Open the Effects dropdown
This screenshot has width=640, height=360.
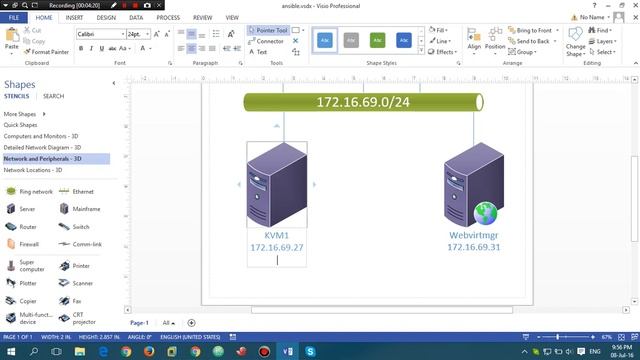point(442,52)
